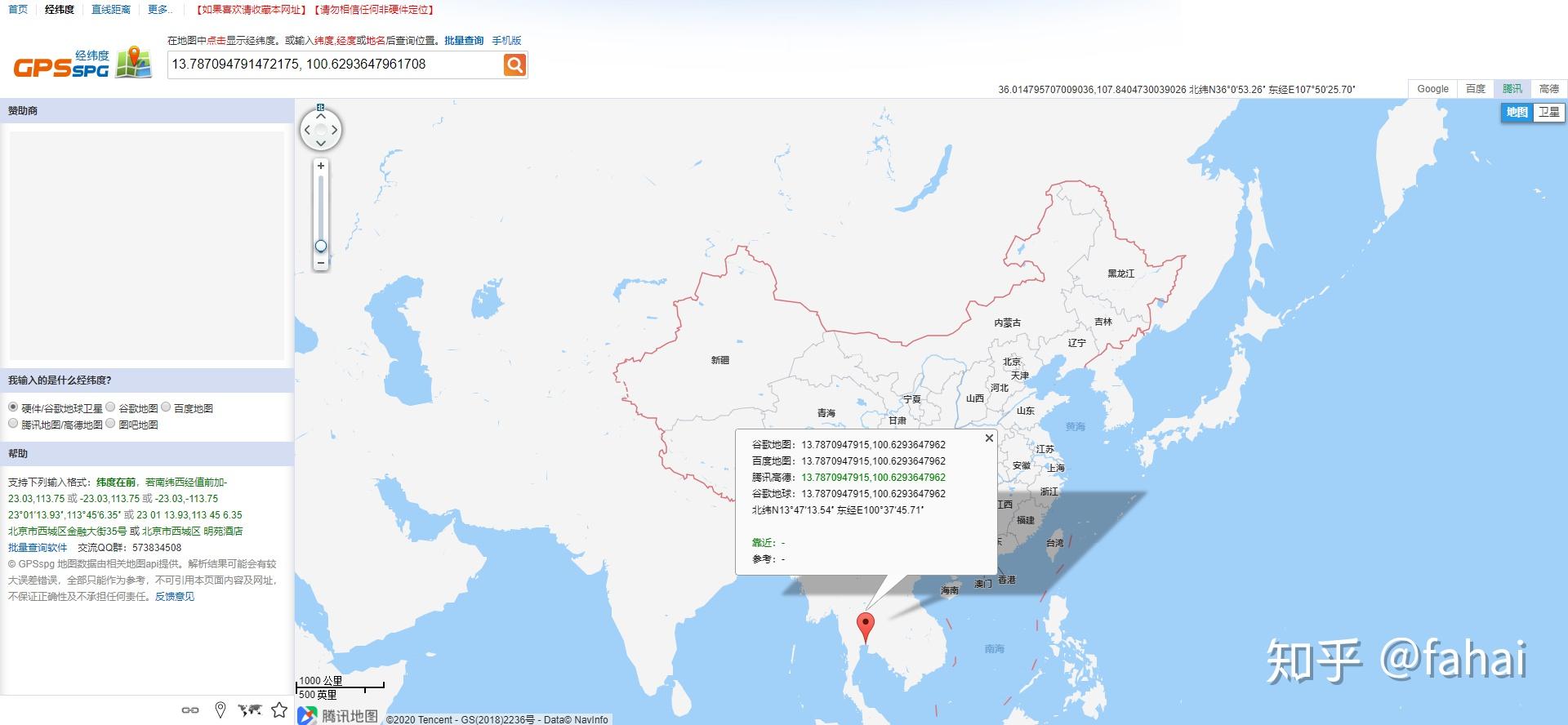The height and width of the screenshot is (725, 1568).
Task: Switch to the 高德 map tab
Action: (1549, 89)
